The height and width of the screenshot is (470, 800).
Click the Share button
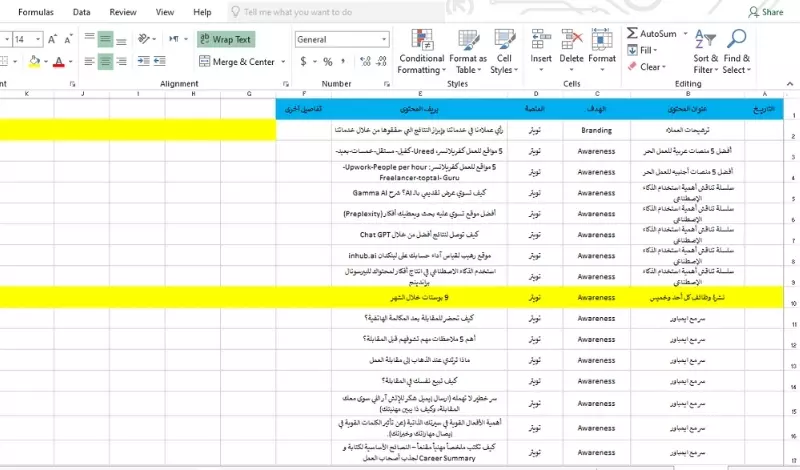pos(766,12)
